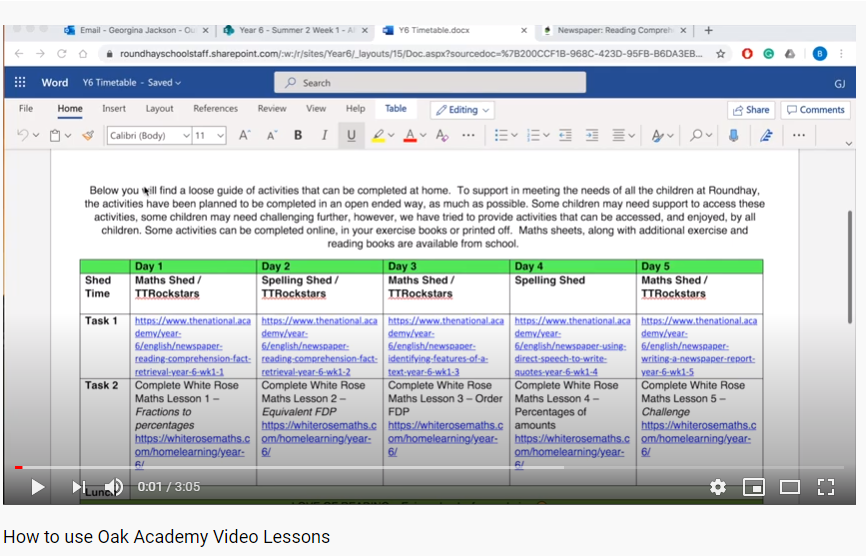866x556 pixels.
Task: Mute the video with speaker icon
Action: tap(114, 487)
